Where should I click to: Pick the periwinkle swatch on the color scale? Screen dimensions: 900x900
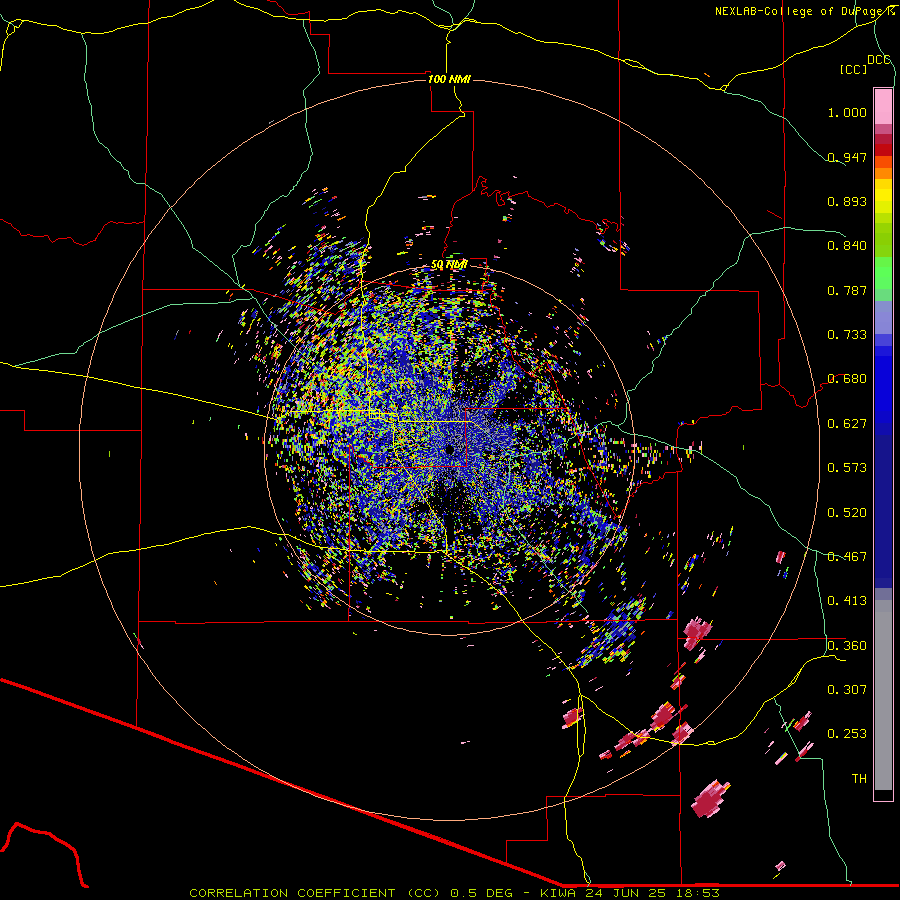point(883,318)
